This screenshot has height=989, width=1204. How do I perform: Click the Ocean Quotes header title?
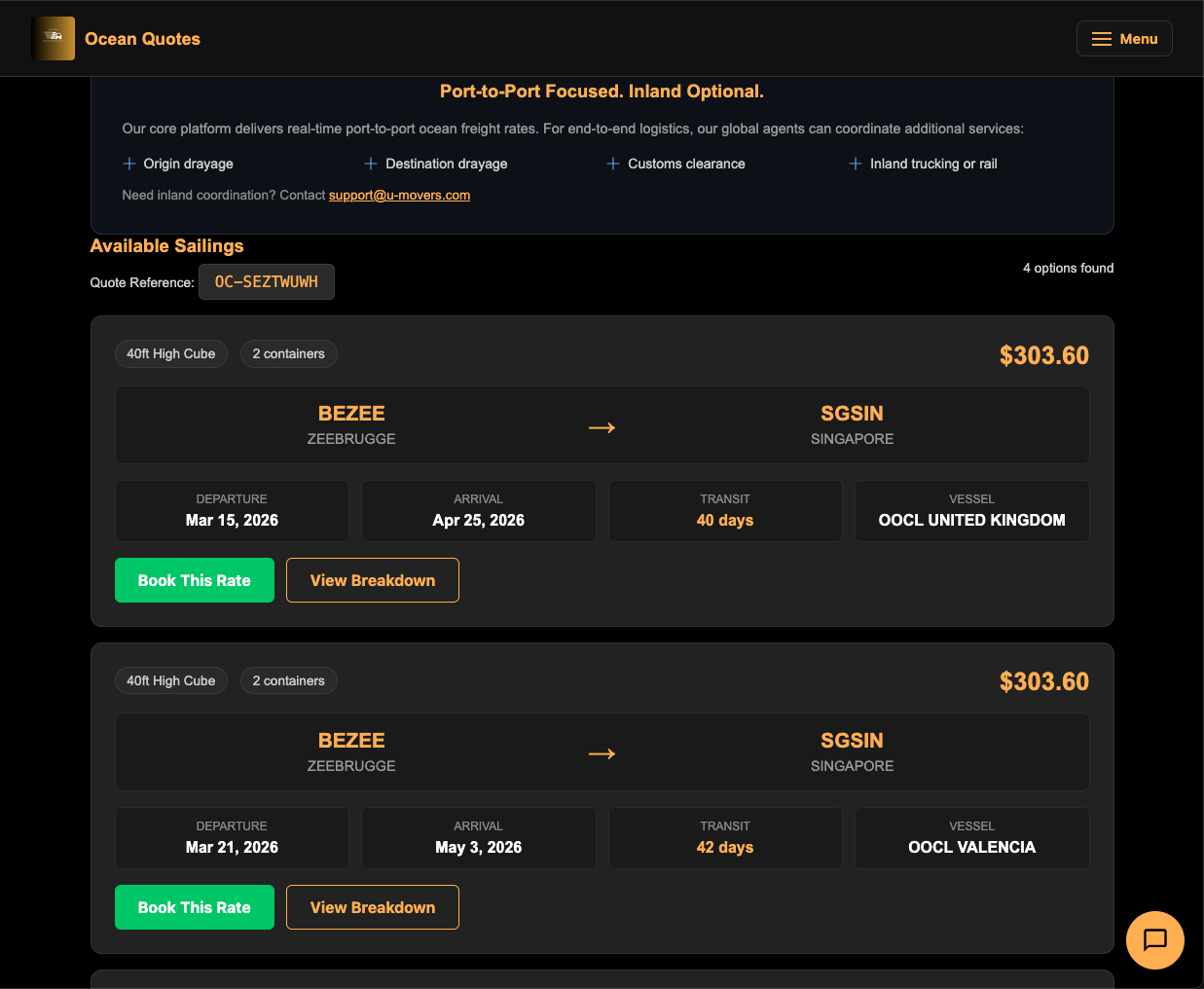coord(142,39)
